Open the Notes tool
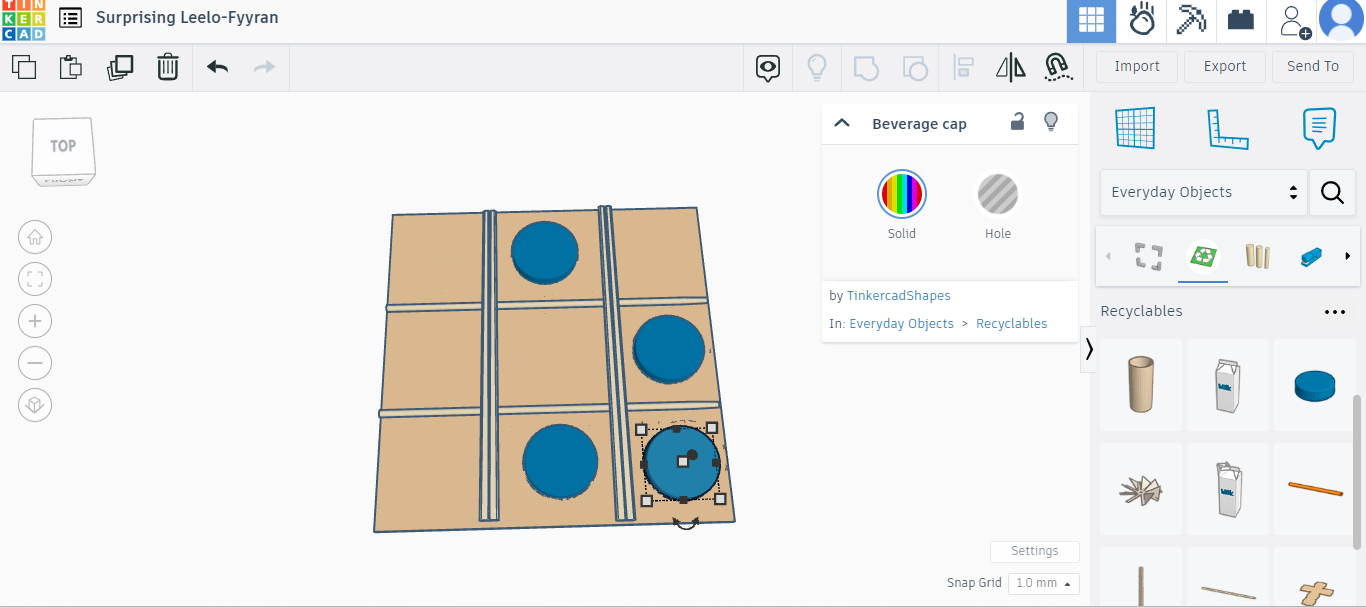The height and width of the screenshot is (608, 1366). click(1319, 128)
